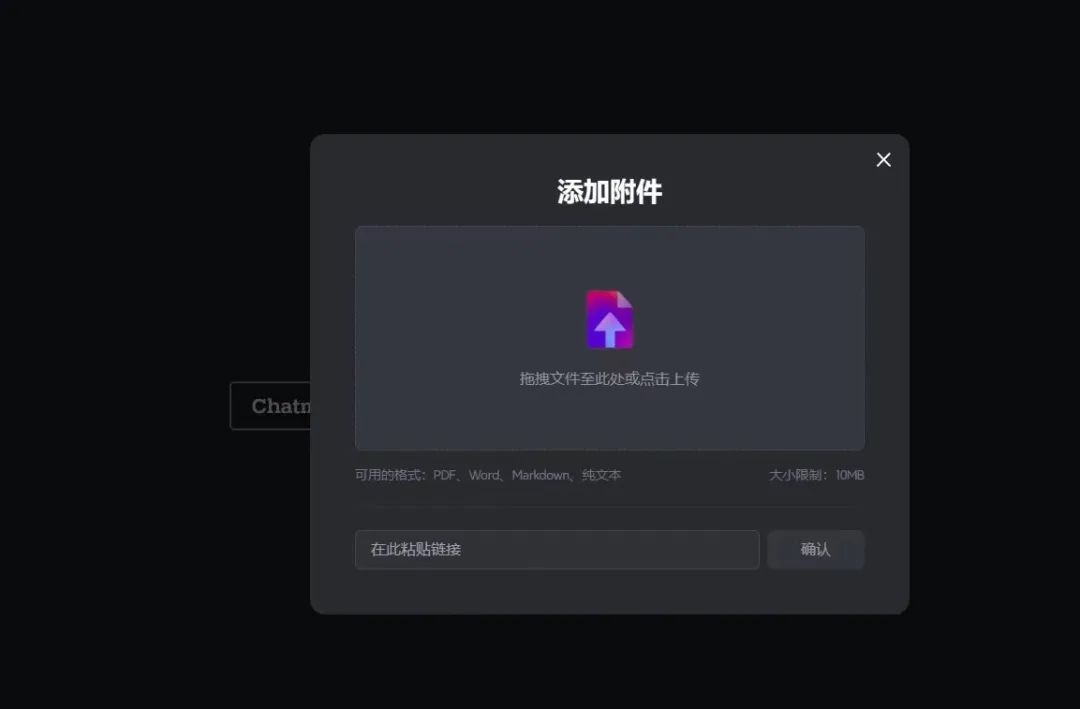Click the purple file upload icon
The height and width of the screenshot is (709, 1080).
pos(610,320)
